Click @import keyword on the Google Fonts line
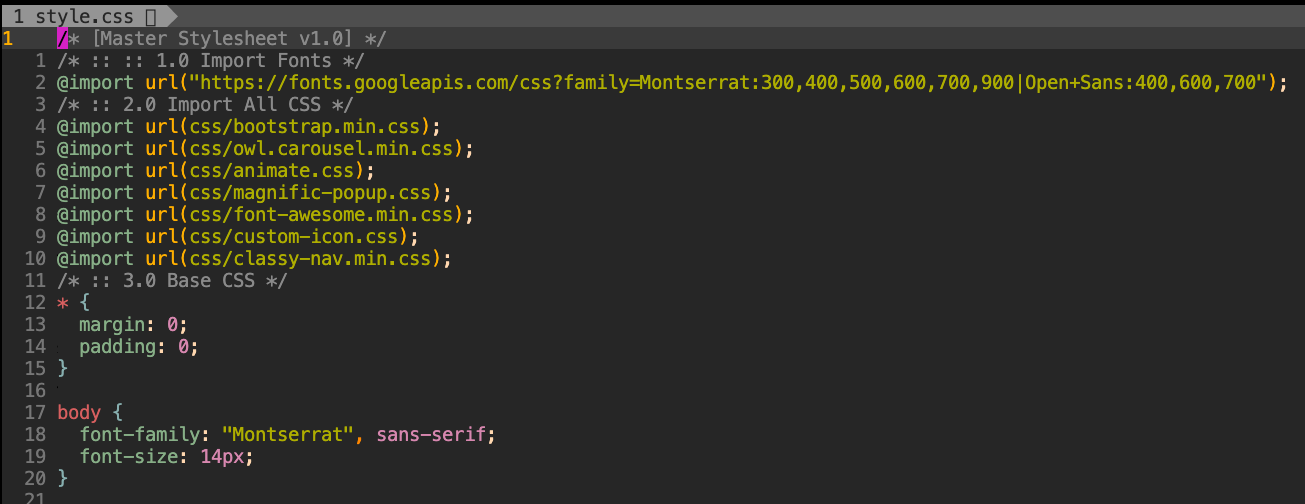Image resolution: width=1305 pixels, height=504 pixels. point(95,82)
